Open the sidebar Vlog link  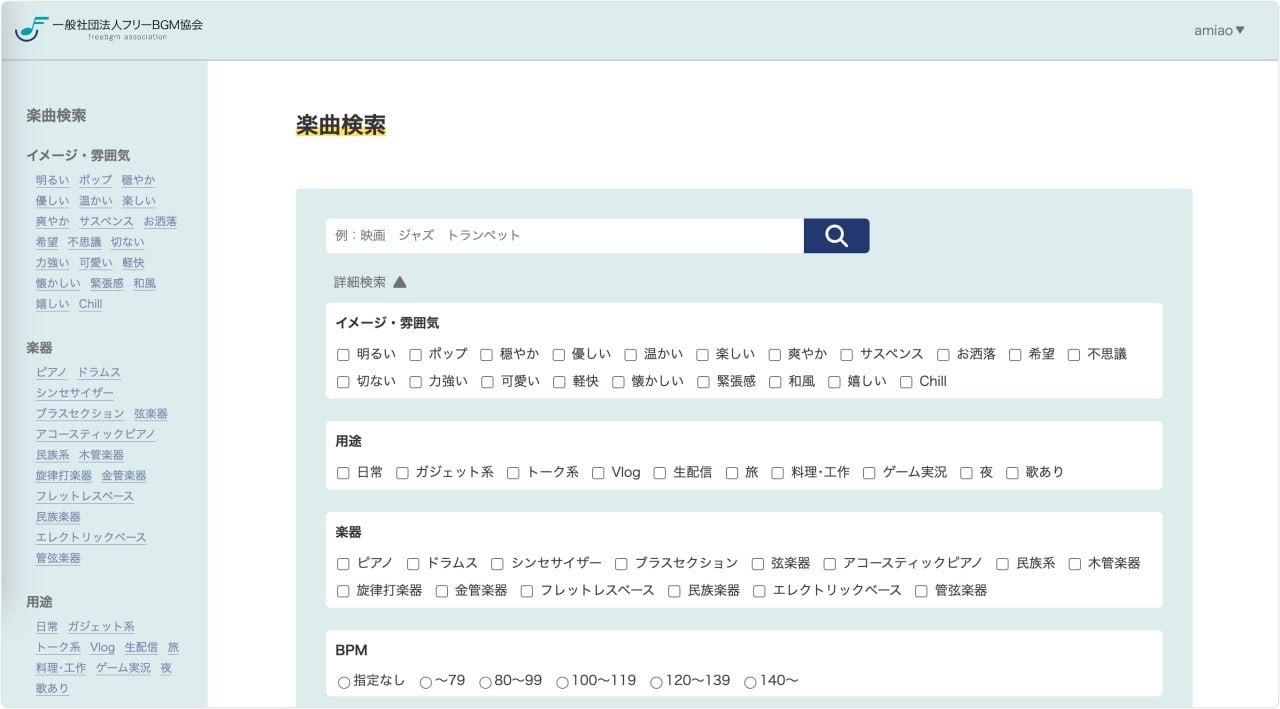click(102, 647)
